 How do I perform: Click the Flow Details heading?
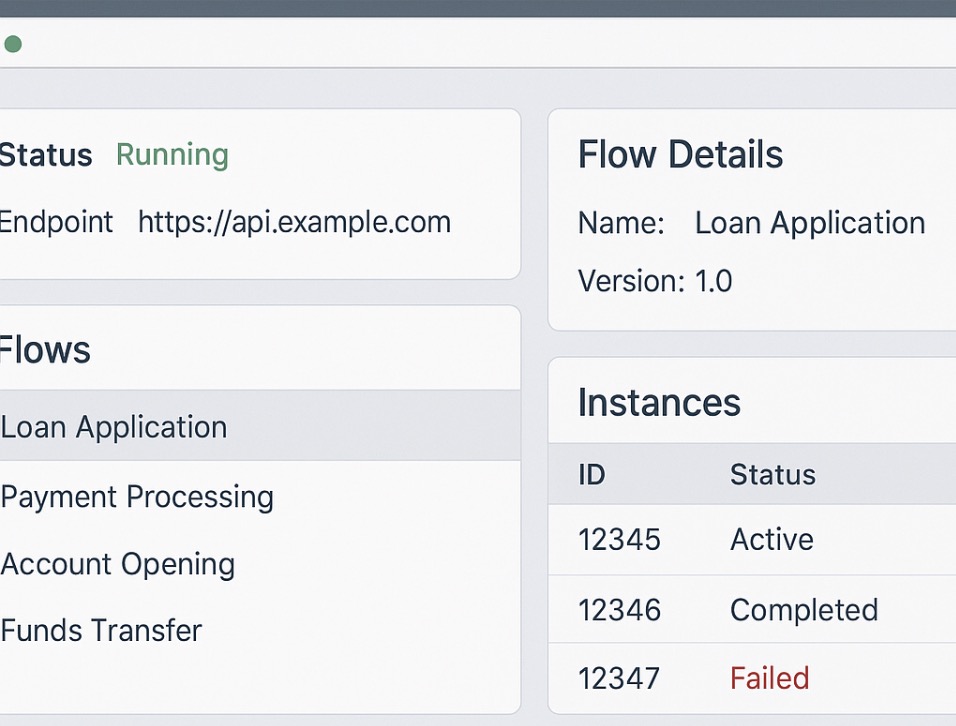click(x=680, y=154)
